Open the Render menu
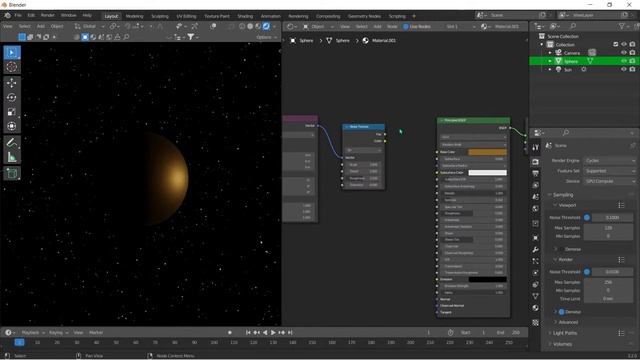Viewport: 640px width, 360px height. (x=47, y=16)
